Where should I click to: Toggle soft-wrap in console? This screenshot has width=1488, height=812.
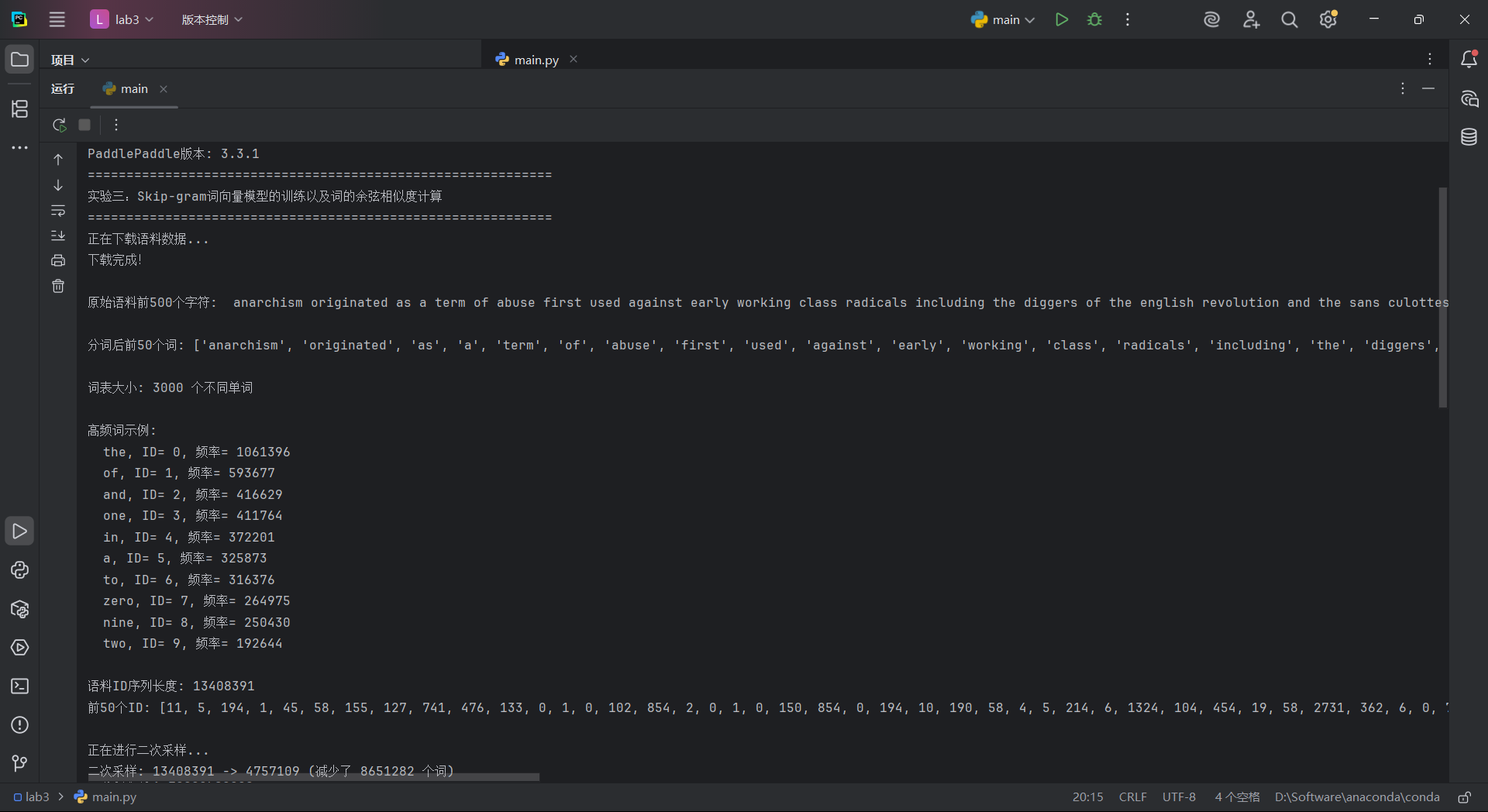[x=58, y=210]
